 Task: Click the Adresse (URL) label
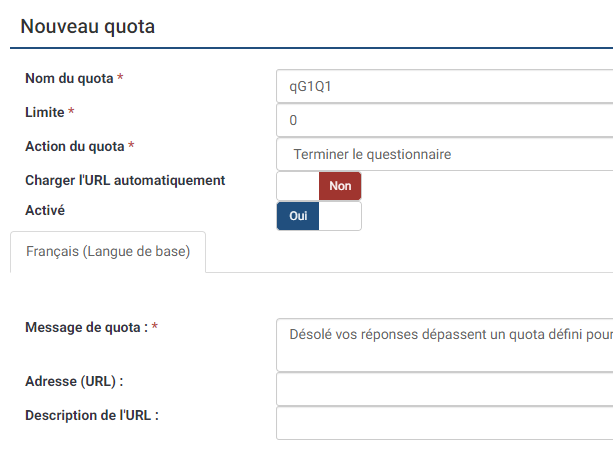74,381
